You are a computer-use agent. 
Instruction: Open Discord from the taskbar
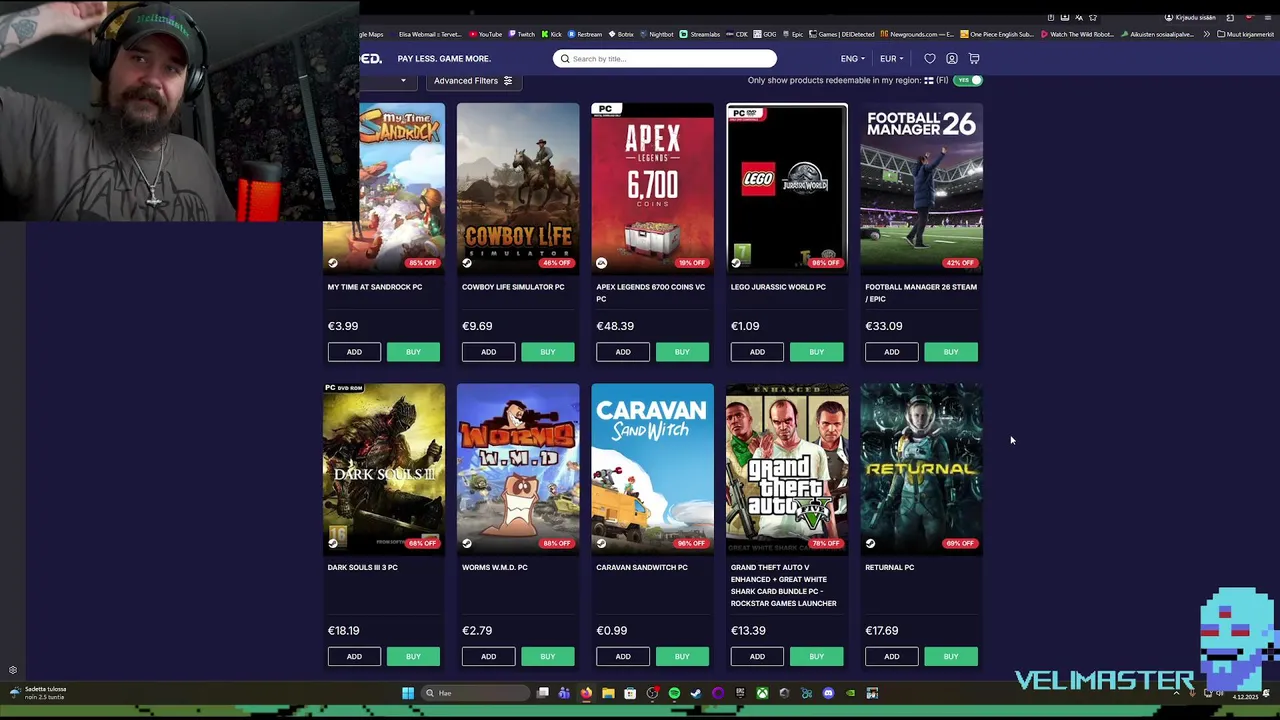[828, 693]
